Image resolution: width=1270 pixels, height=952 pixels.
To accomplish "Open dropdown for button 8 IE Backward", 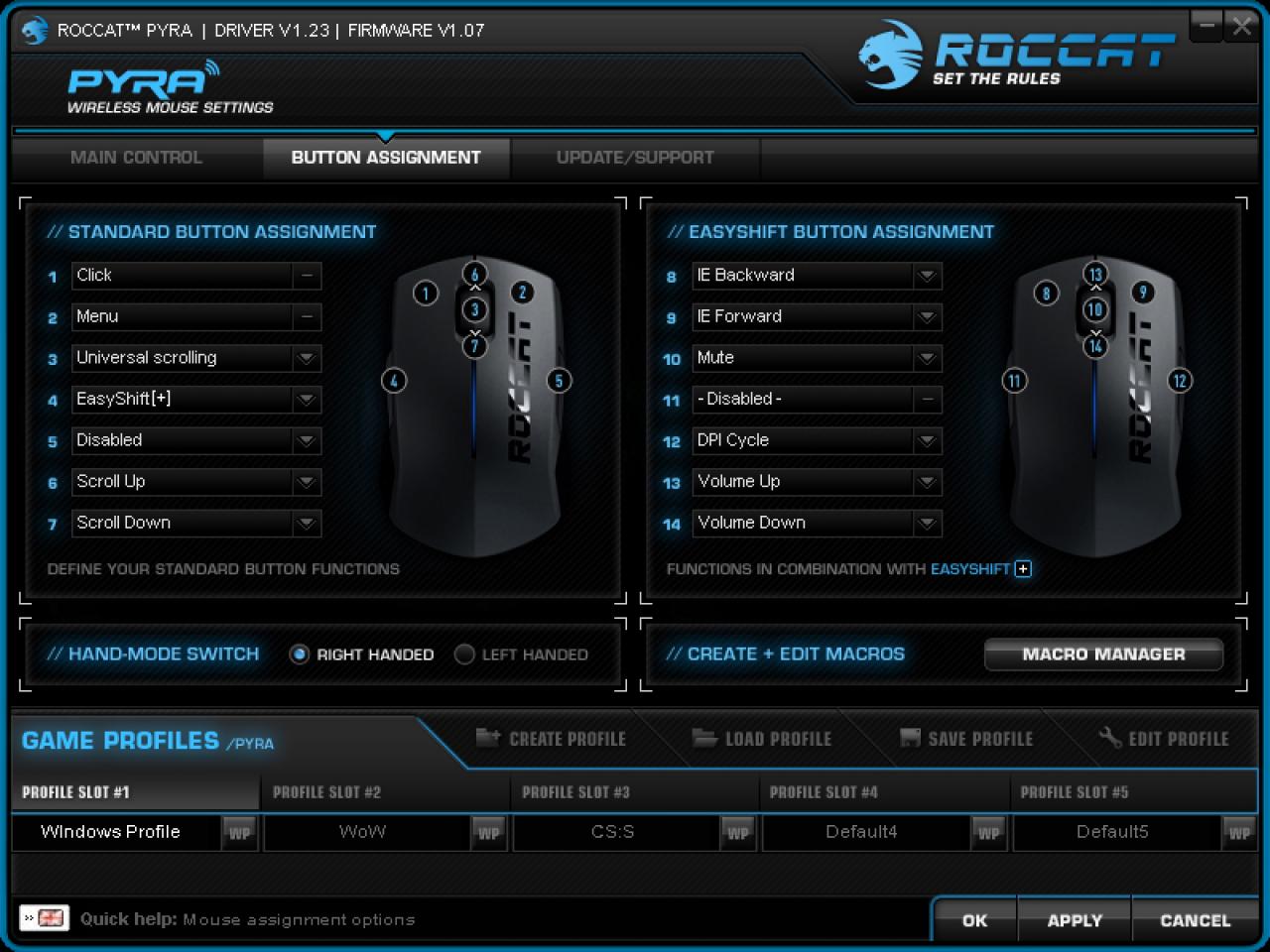I will point(927,276).
